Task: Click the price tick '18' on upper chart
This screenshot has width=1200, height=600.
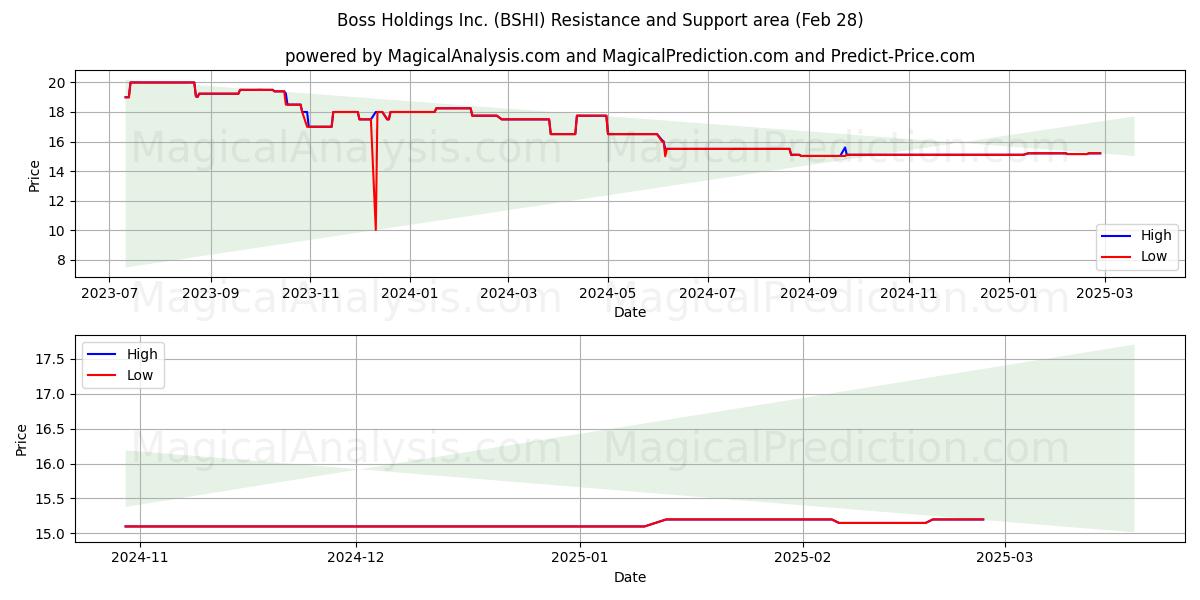Action: point(57,113)
